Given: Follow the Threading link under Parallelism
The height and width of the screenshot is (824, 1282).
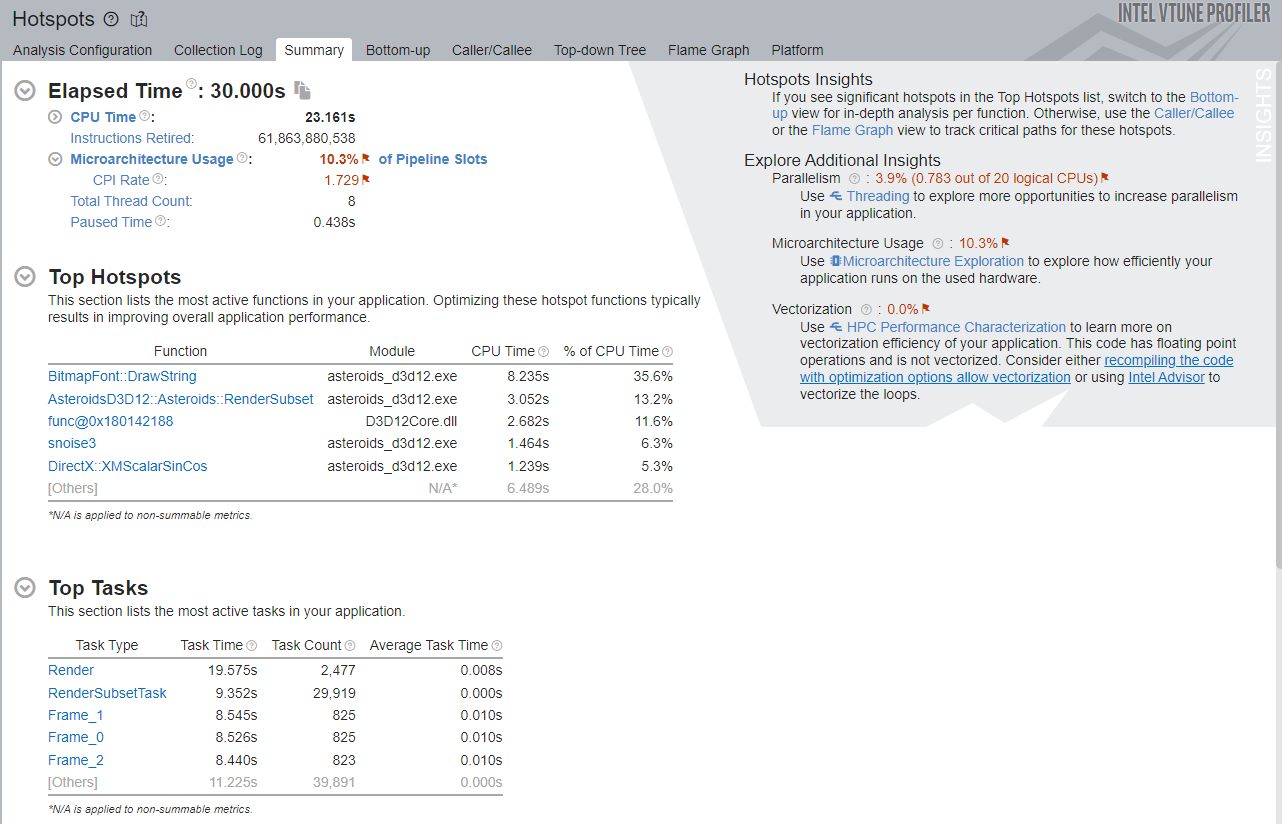Looking at the screenshot, I should (x=878, y=196).
